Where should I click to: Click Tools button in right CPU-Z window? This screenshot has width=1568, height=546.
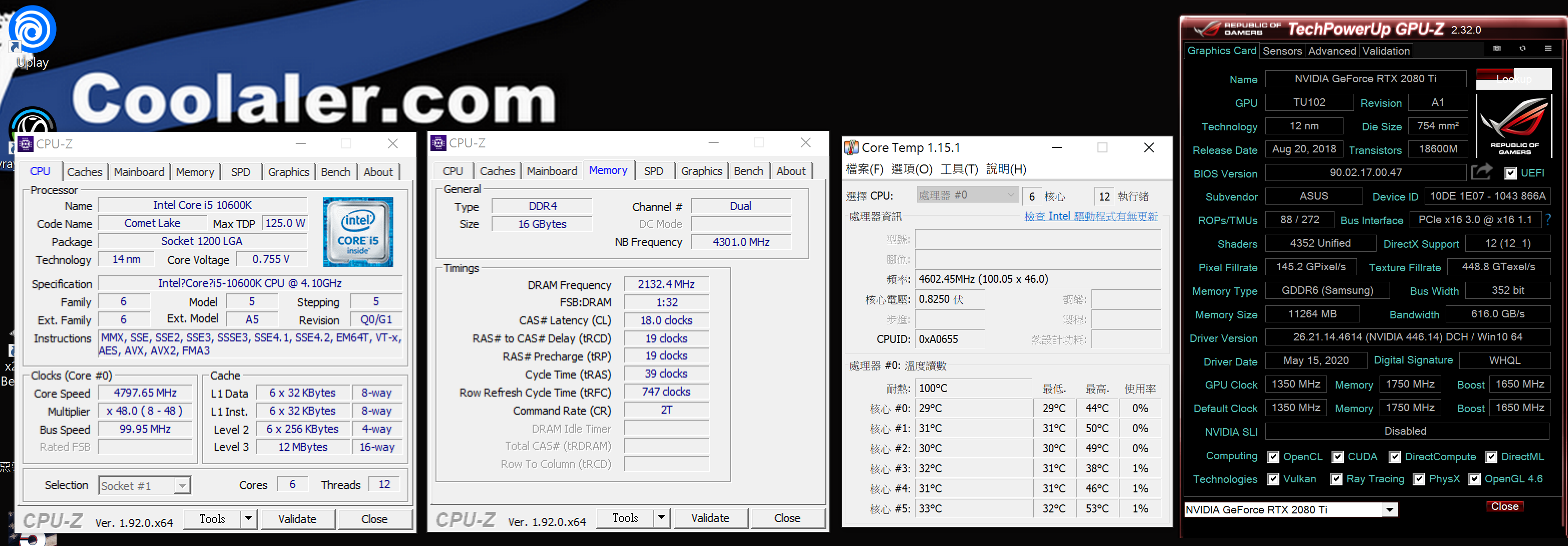coord(624,518)
